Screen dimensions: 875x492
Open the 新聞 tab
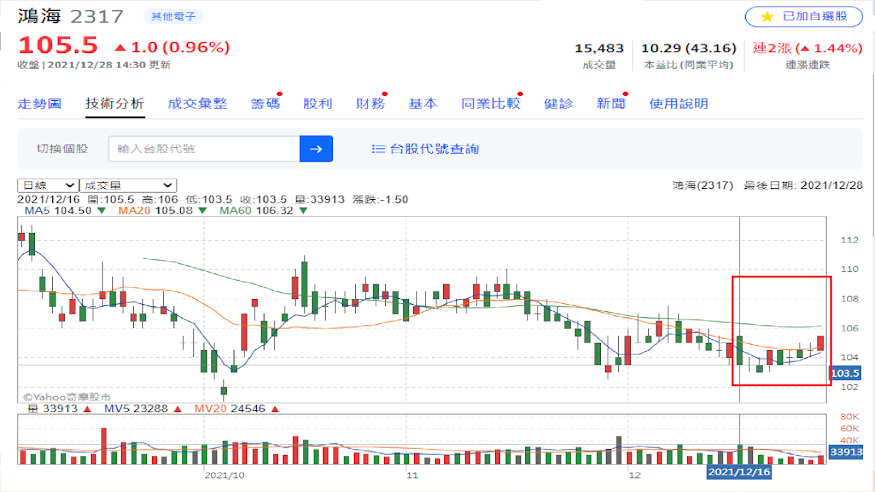click(611, 104)
